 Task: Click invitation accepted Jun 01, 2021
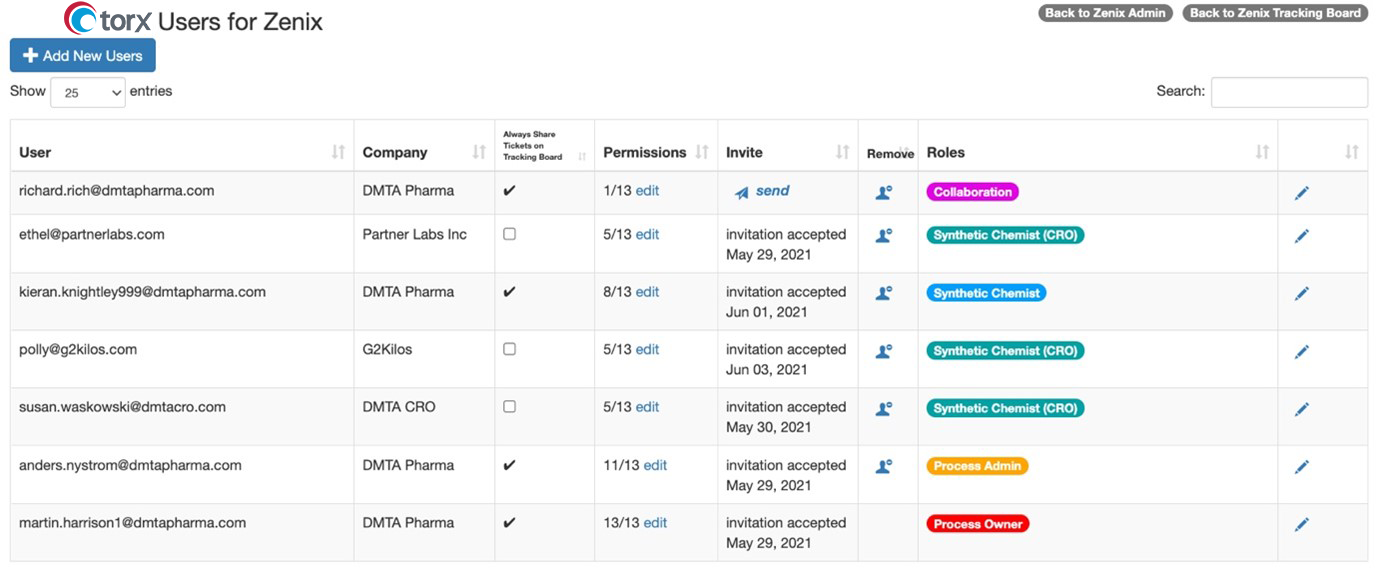click(x=786, y=302)
